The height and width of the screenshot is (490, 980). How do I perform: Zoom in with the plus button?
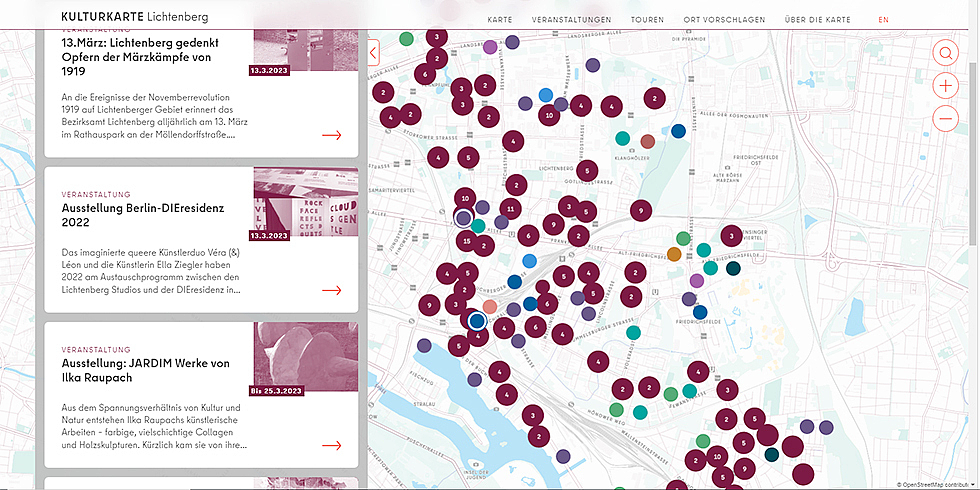946,86
